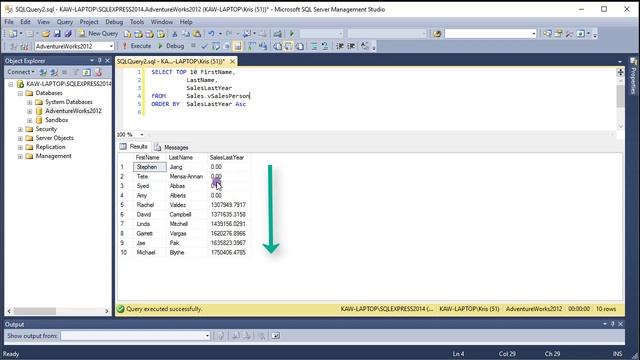640x360 pixels.
Task: Click the Decrease Indent icon
Action: point(340,46)
